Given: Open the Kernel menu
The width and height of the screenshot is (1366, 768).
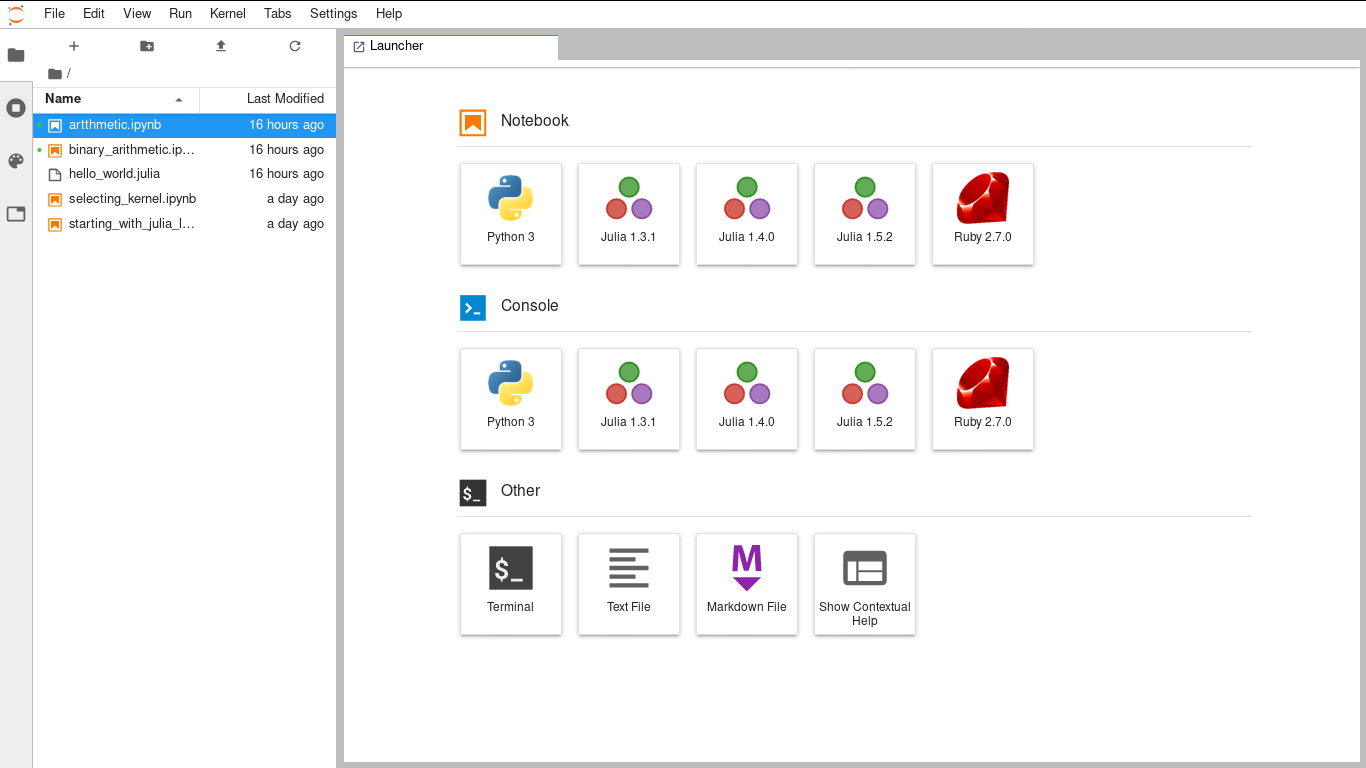Looking at the screenshot, I should [x=227, y=14].
